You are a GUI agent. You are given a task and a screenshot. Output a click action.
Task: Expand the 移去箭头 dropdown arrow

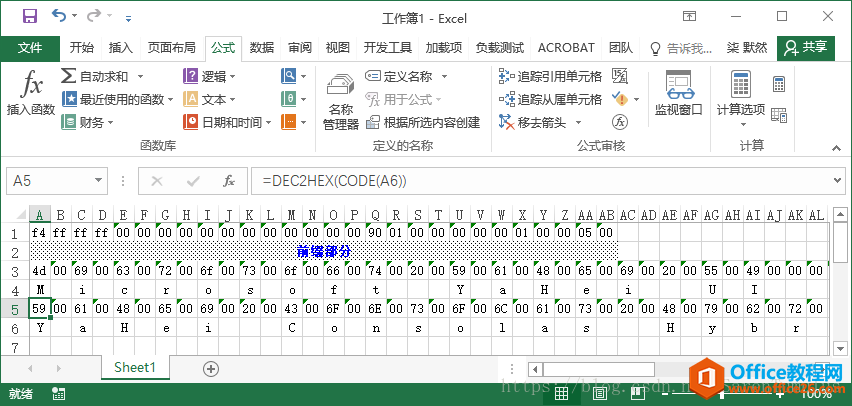pos(578,123)
